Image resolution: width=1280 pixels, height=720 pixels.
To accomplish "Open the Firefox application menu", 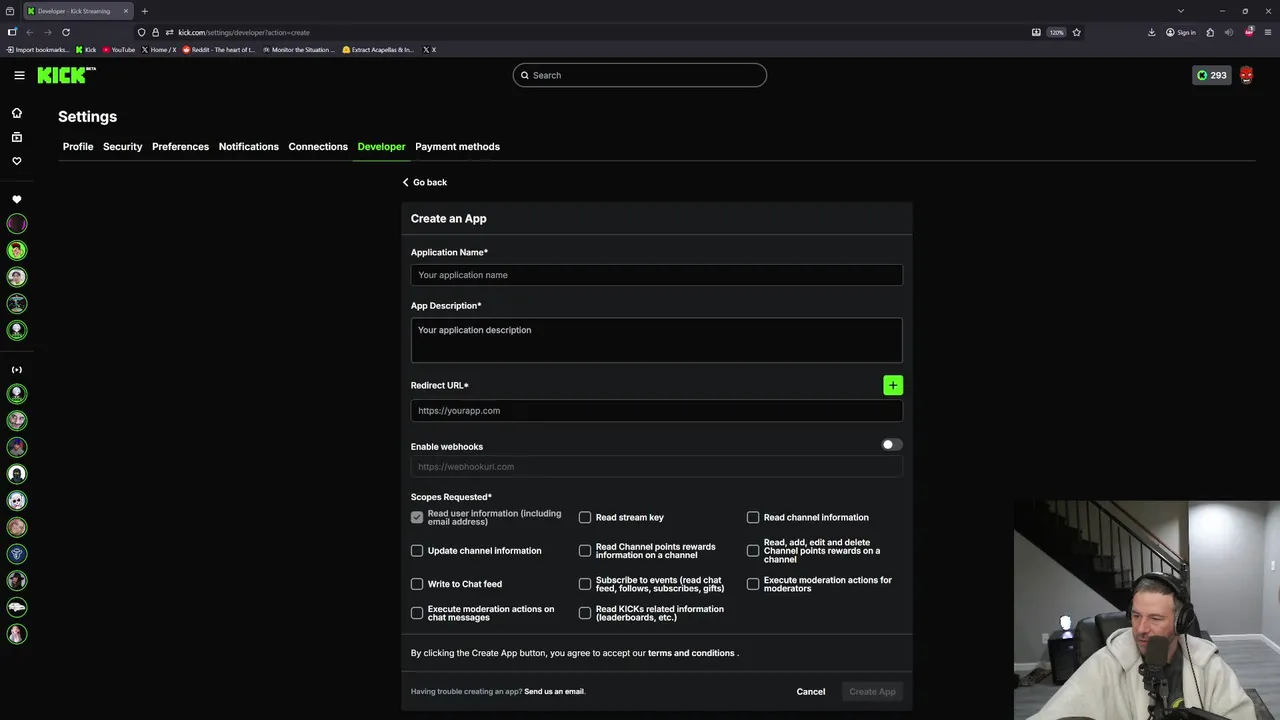I will click(1267, 32).
